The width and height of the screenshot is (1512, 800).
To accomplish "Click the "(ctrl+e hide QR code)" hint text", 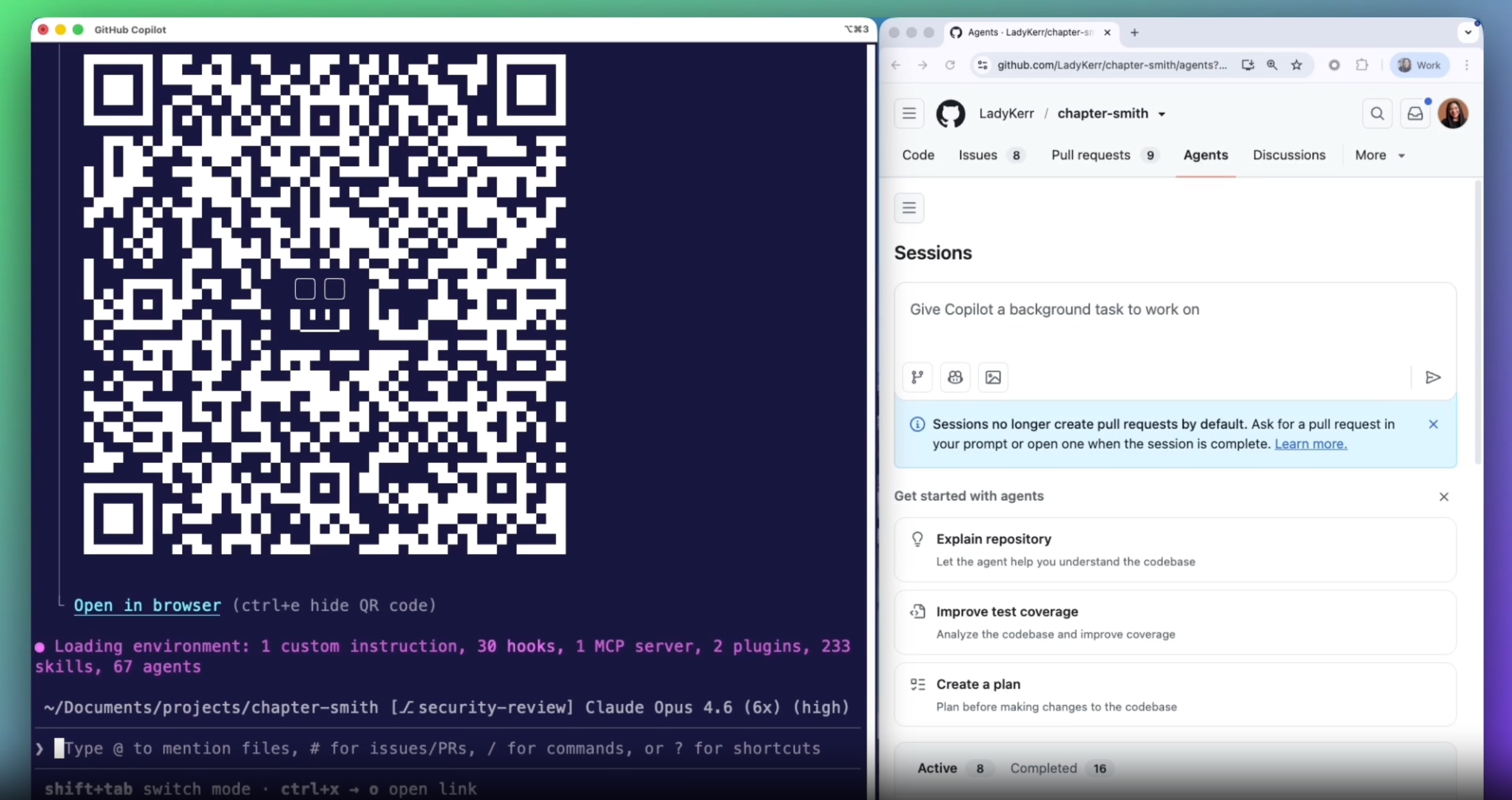I will pyautogui.click(x=334, y=605).
